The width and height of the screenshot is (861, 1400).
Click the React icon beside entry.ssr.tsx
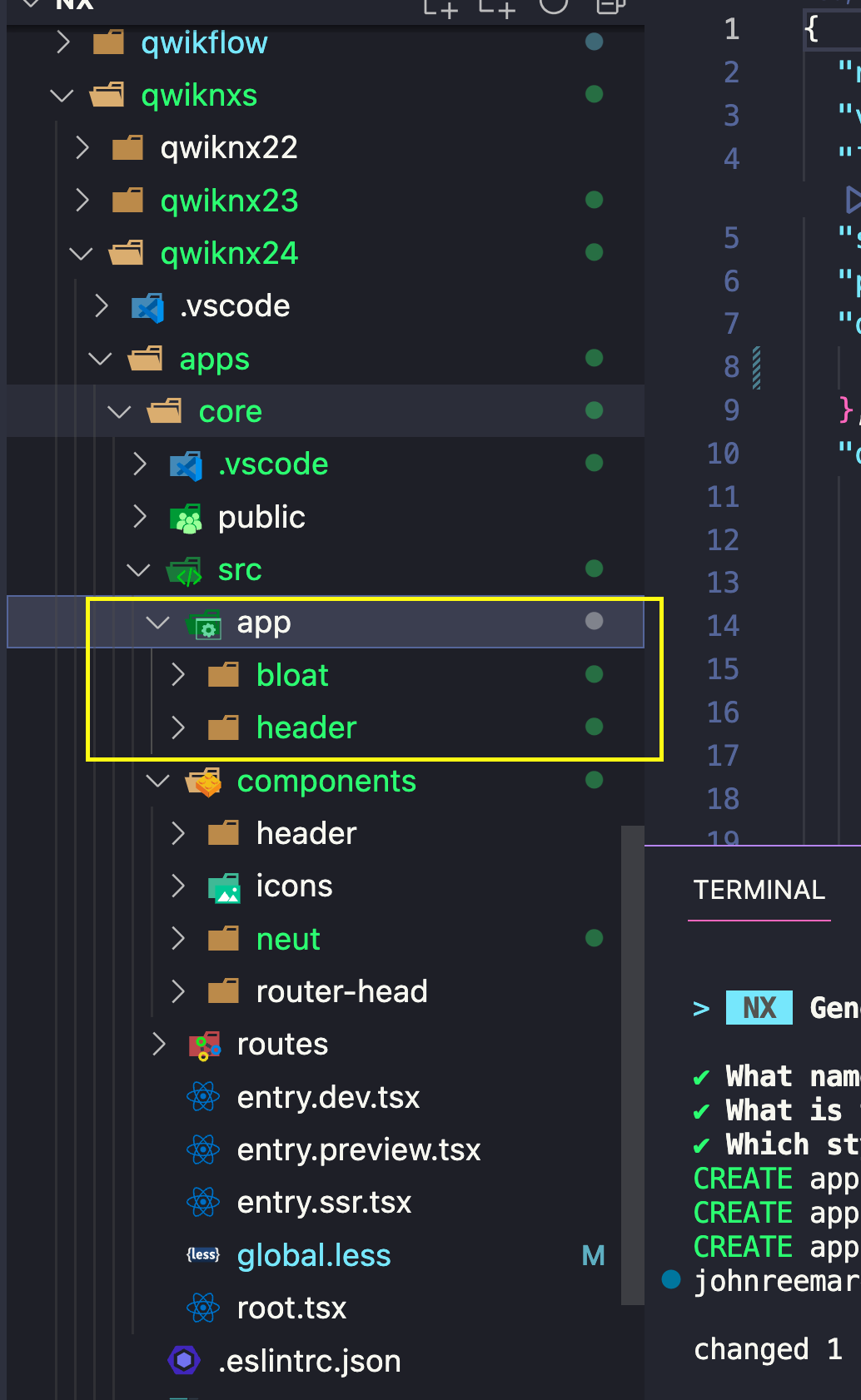click(203, 1203)
